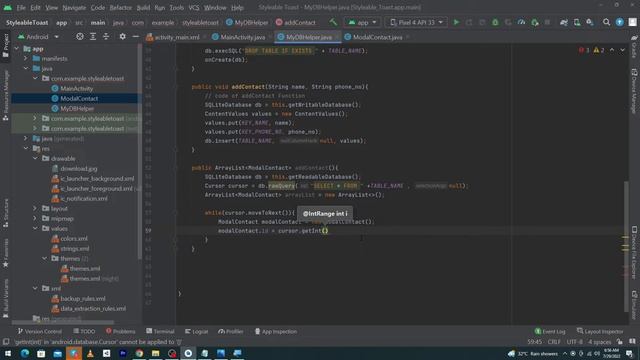Go to next highlighted error arrow
Image resolution: width=640 pixels, height=360 pixels.
(622, 50)
